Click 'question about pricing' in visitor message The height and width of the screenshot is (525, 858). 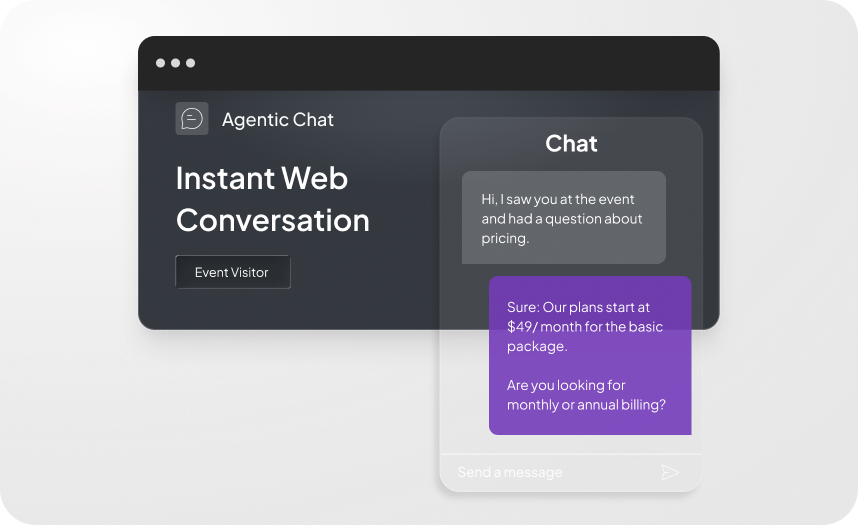[560, 229]
